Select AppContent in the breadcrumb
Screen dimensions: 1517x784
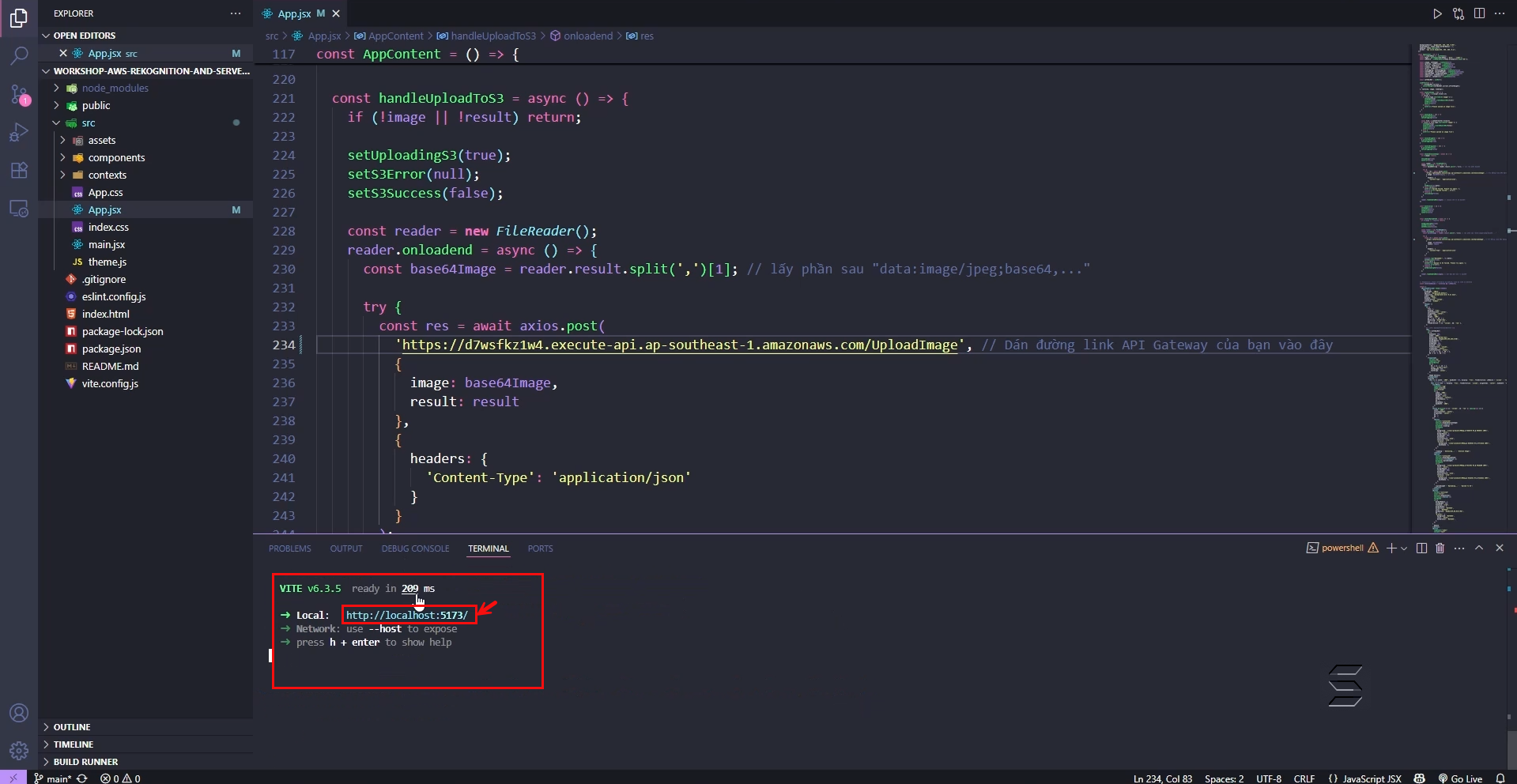pyautogui.click(x=389, y=36)
